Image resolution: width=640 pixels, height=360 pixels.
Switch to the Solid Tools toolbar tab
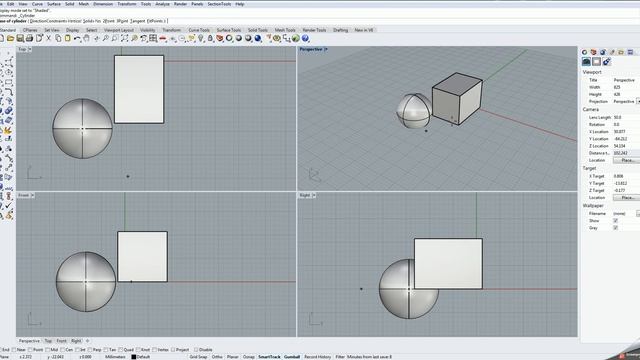258,30
